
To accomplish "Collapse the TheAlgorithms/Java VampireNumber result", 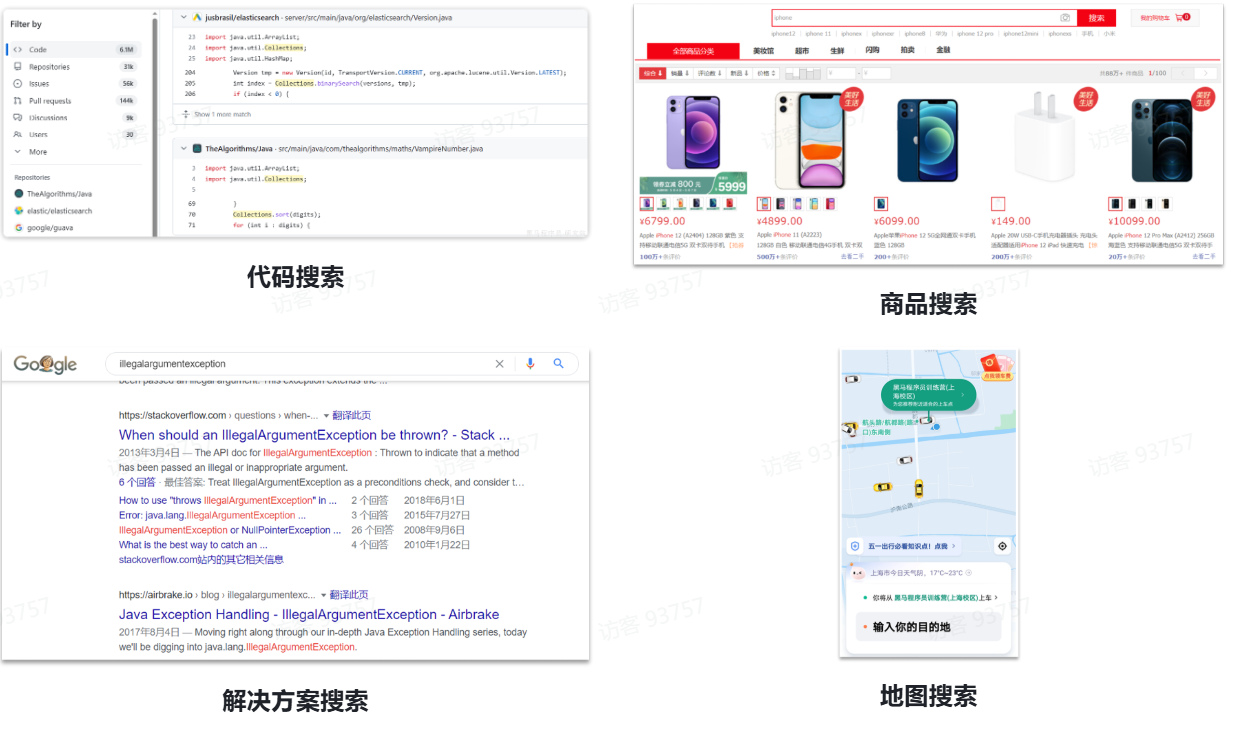I will [x=183, y=148].
